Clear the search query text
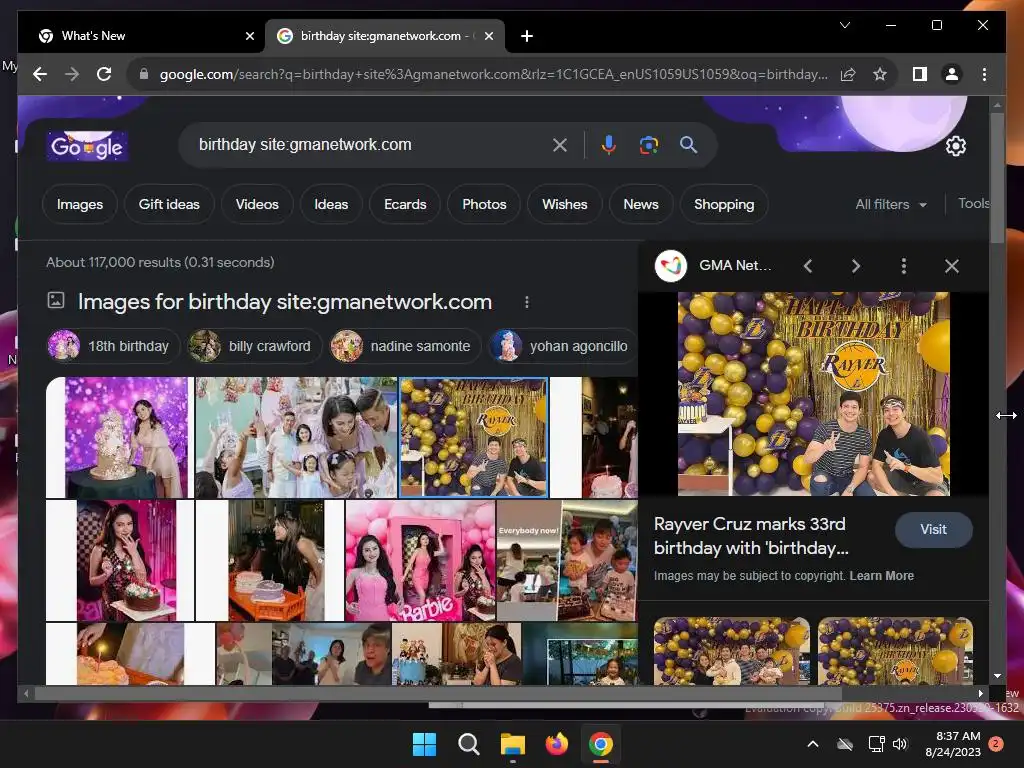 (560, 145)
